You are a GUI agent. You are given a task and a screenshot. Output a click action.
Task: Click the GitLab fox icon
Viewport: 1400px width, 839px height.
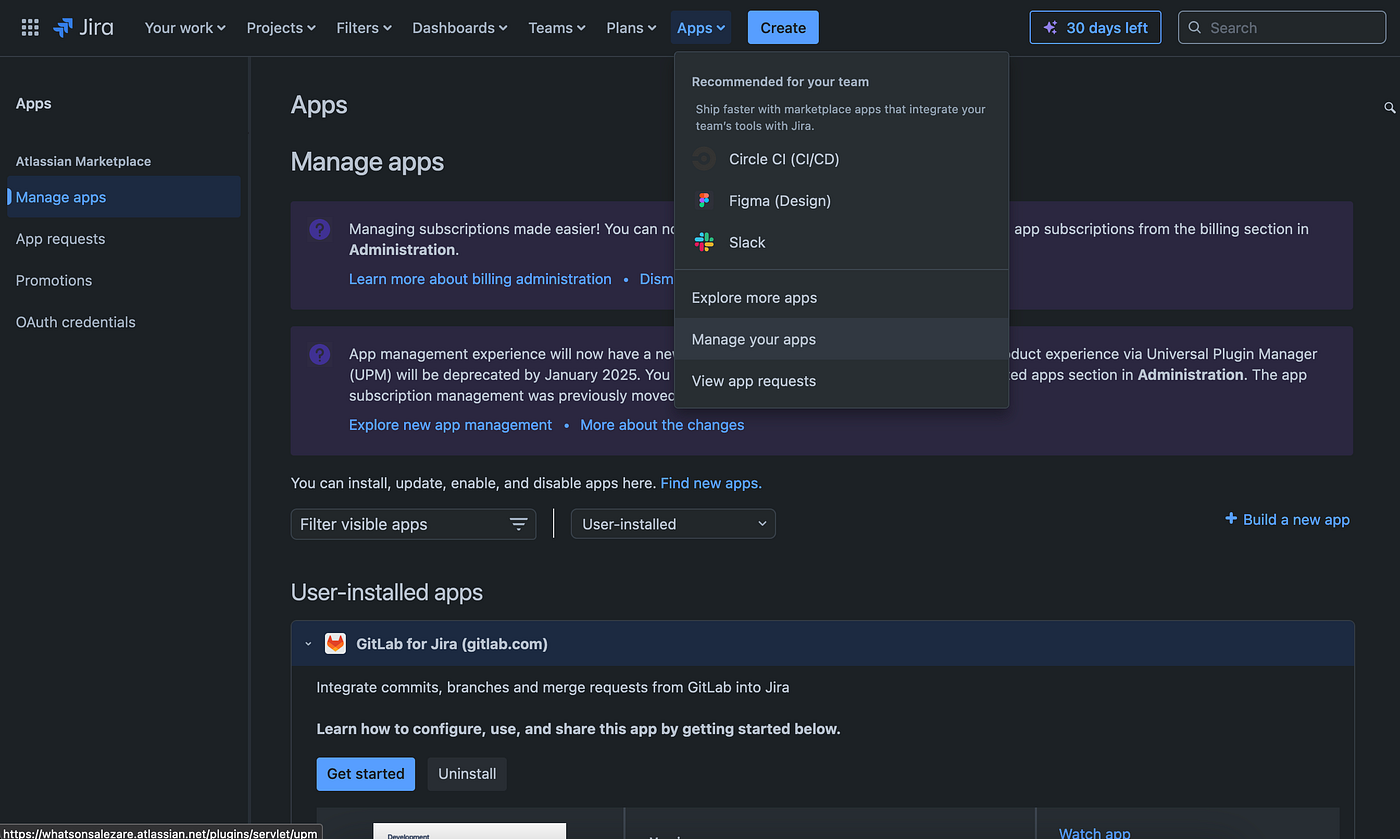335,644
